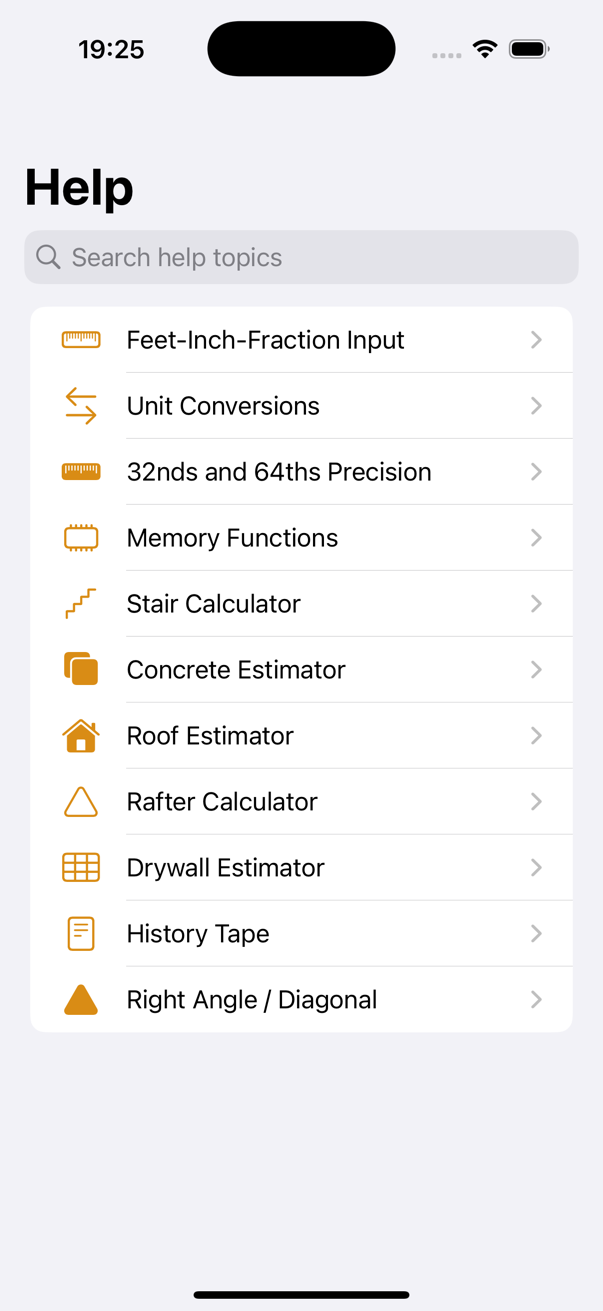Click the magnifying glass in the search bar

coord(47,257)
